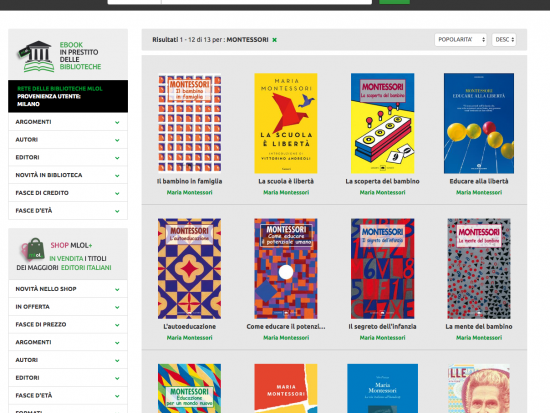Screen dimensions: 550x413
Task: Click title link Come educare il potenzi...
Action: 286,327
